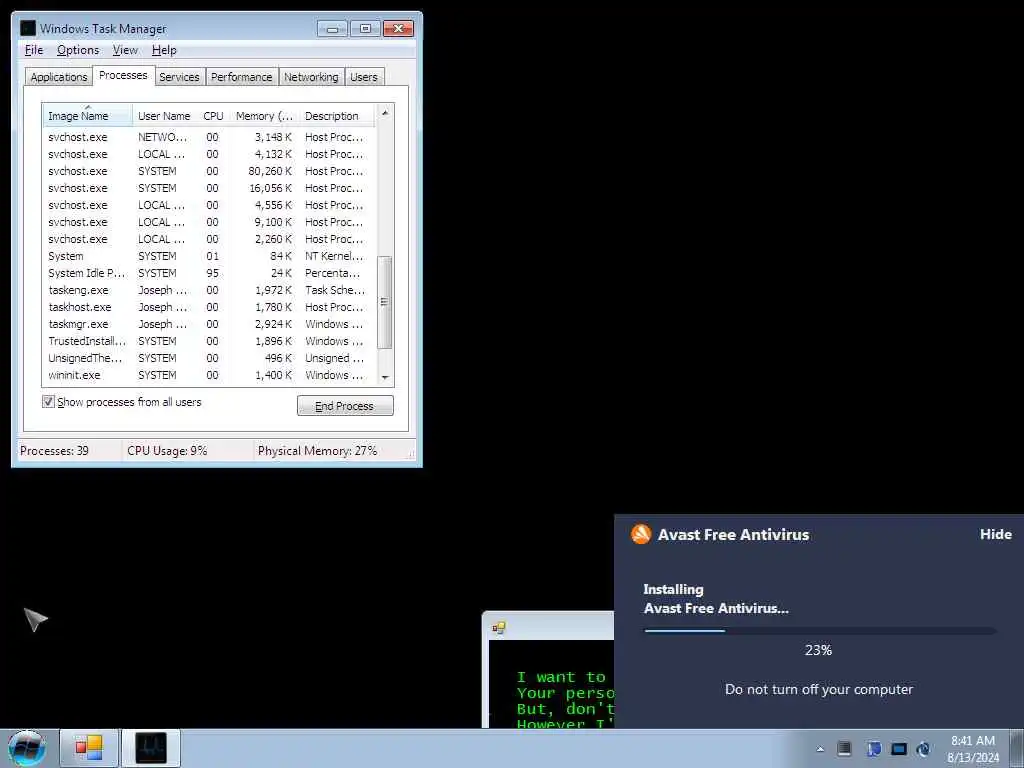
Task: Hide the Avast installer panel
Action: [995, 534]
